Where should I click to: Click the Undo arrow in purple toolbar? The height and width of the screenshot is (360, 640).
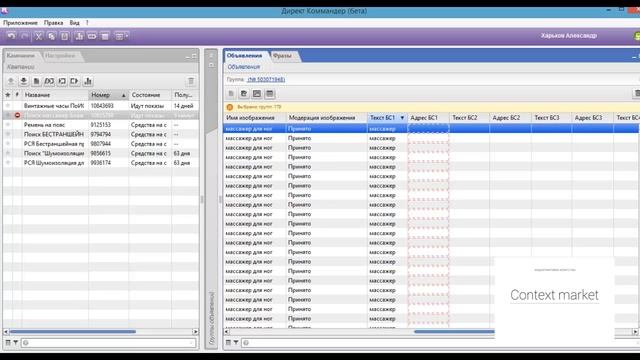click(11, 36)
